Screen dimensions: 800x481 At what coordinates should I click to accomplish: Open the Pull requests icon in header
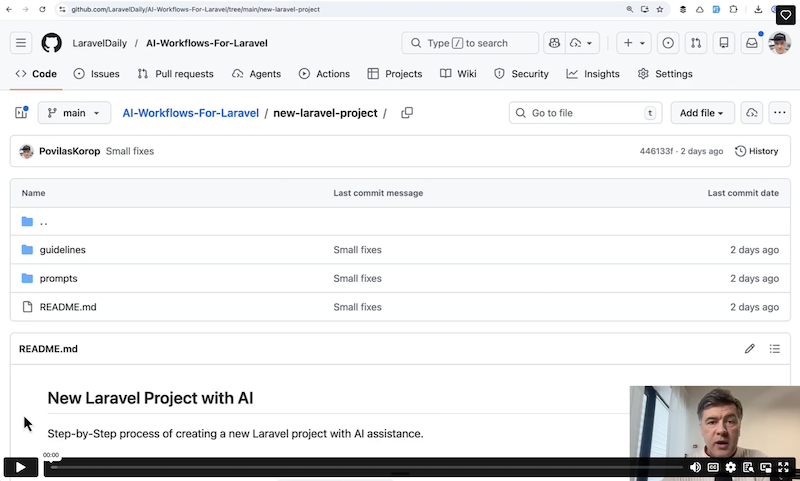tap(696, 43)
